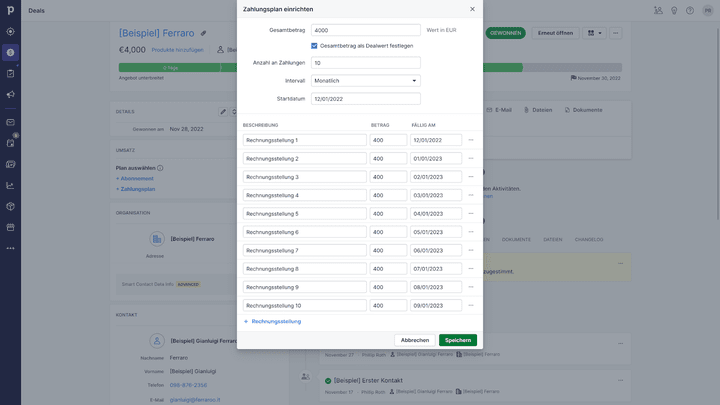The height and width of the screenshot is (405, 720).
Task: Open options menu for Rechnungsstellung 5 row
Action: 471,214
